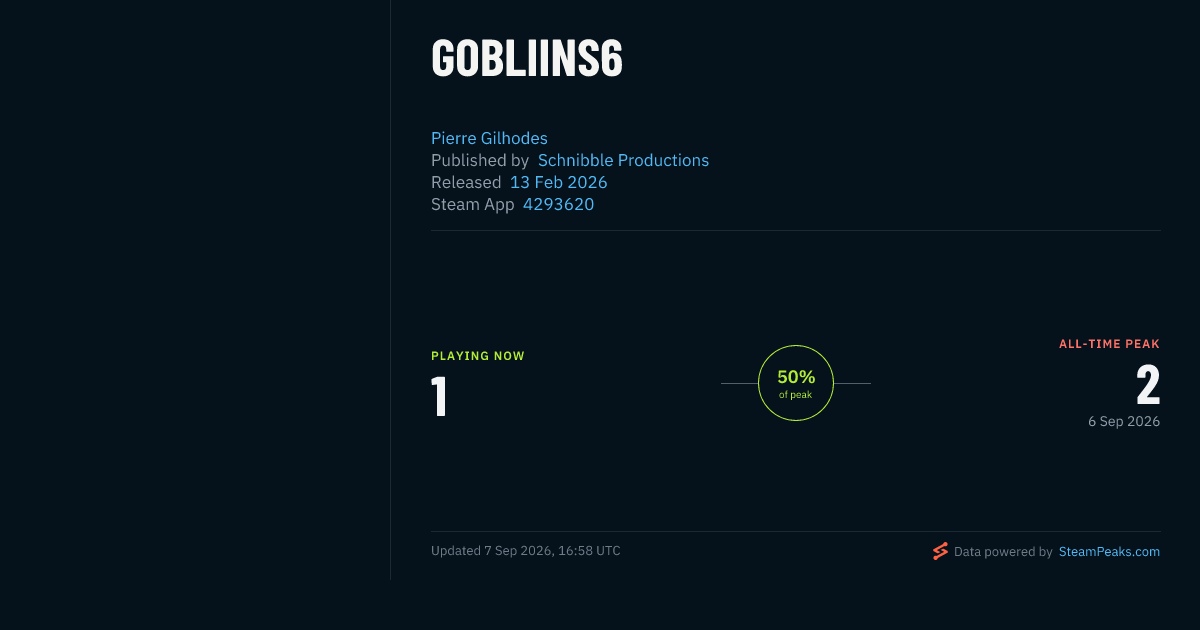Viewport: 1200px width, 630px height.
Task: Open publisher Schnibble Productions link
Action: point(623,160)
